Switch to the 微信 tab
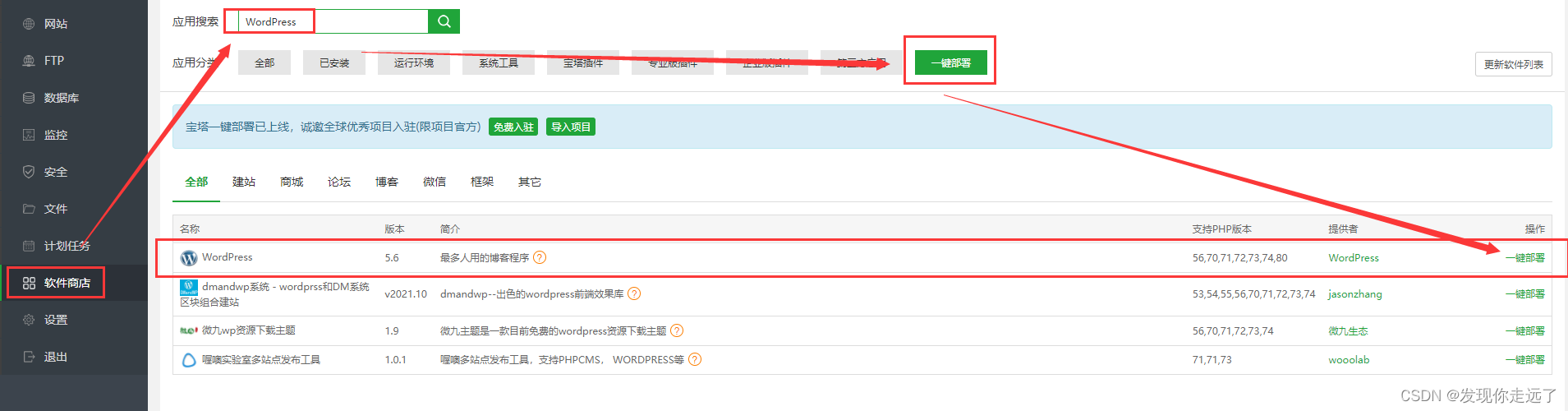1568x411 pixels. (x=435, y=182)
